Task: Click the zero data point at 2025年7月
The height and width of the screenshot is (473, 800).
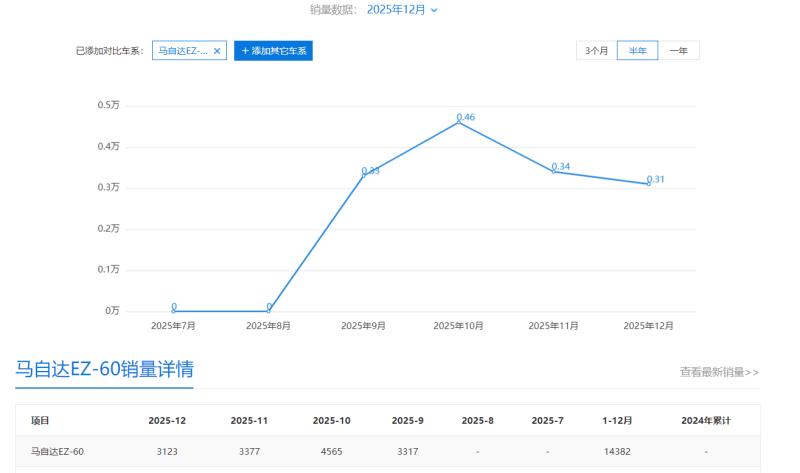Action: pos(174,311)
